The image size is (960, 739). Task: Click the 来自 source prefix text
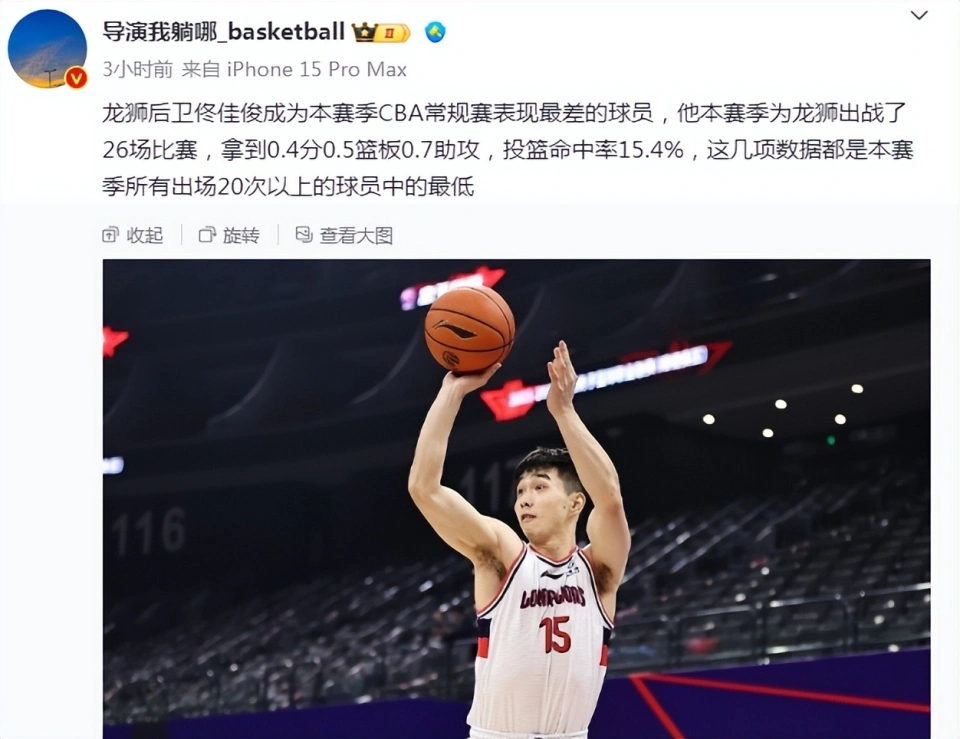coord(201,69)
